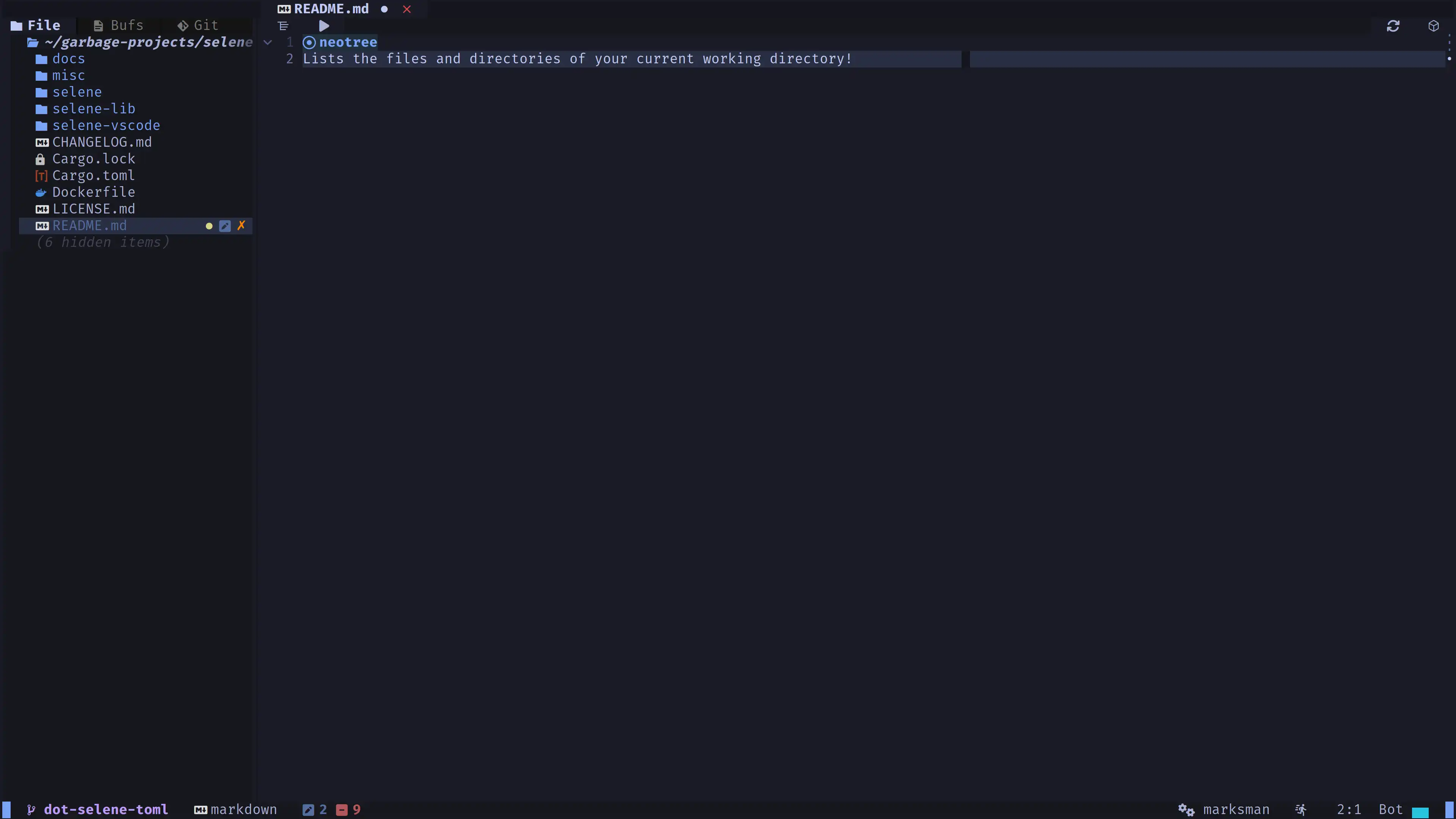Click the lock icon beside Cargo.lock
1456x819 pixels.
coord(40,159)
